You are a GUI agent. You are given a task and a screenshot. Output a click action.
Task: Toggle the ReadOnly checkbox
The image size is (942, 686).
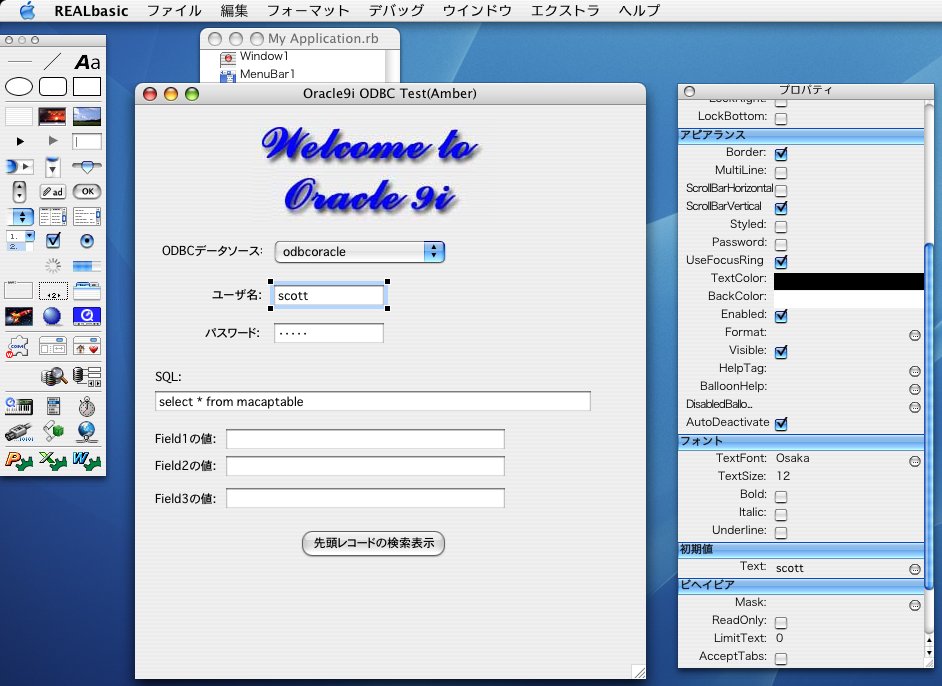[x=781, y=622]
